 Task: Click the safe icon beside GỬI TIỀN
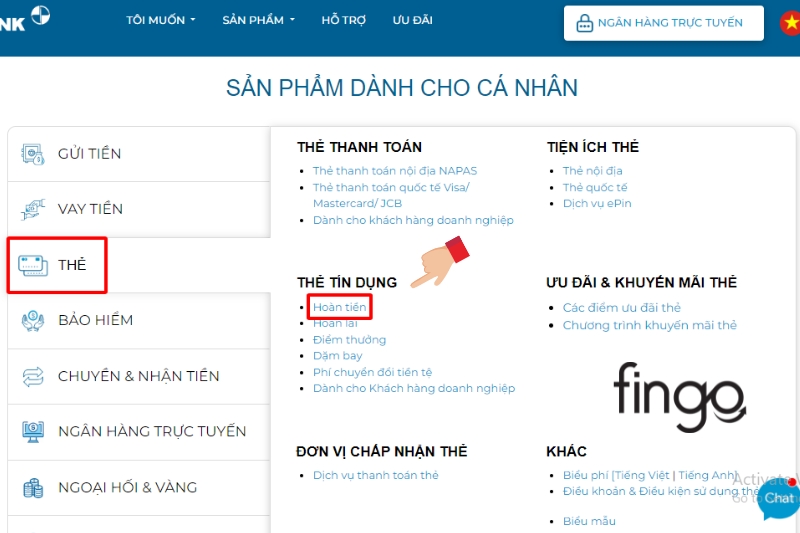pyautogui.click(x=33, y=154)
